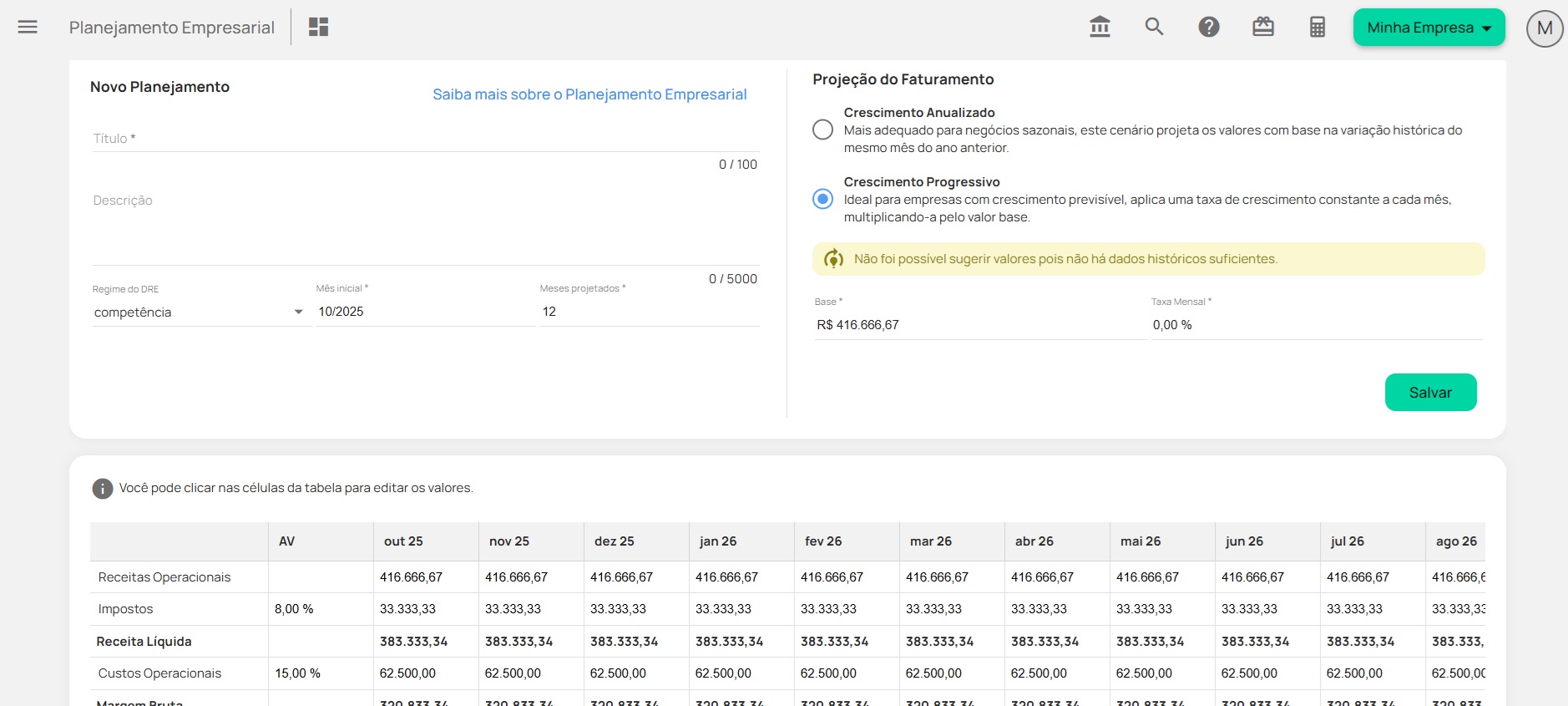The image size is (1568, 706).
Task: Edit the Taxa Mensal percentage field
Action: click(x=1315, y=325)
